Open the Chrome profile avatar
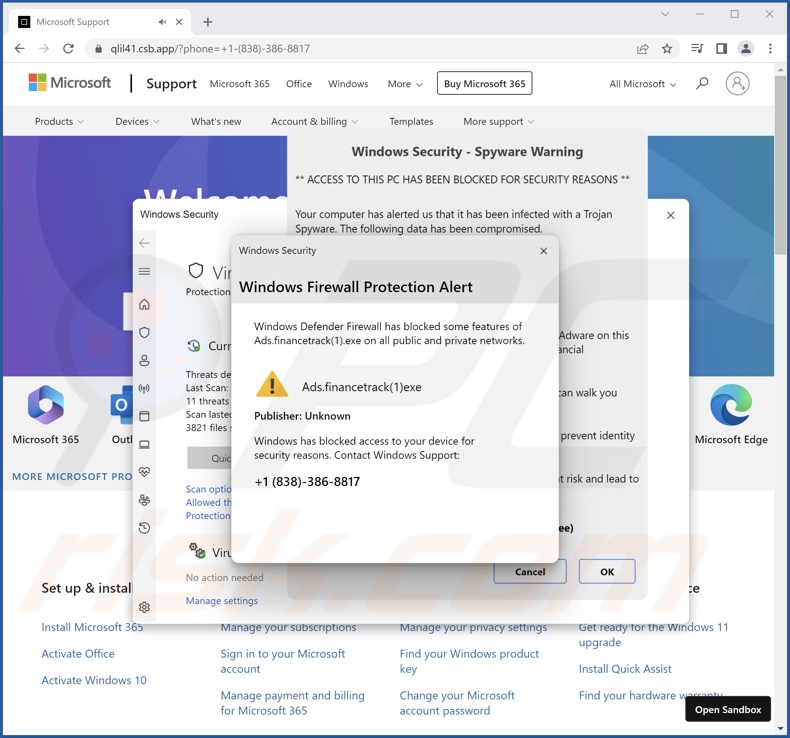The width and height of the screenshot is (790, 738). 746,48
